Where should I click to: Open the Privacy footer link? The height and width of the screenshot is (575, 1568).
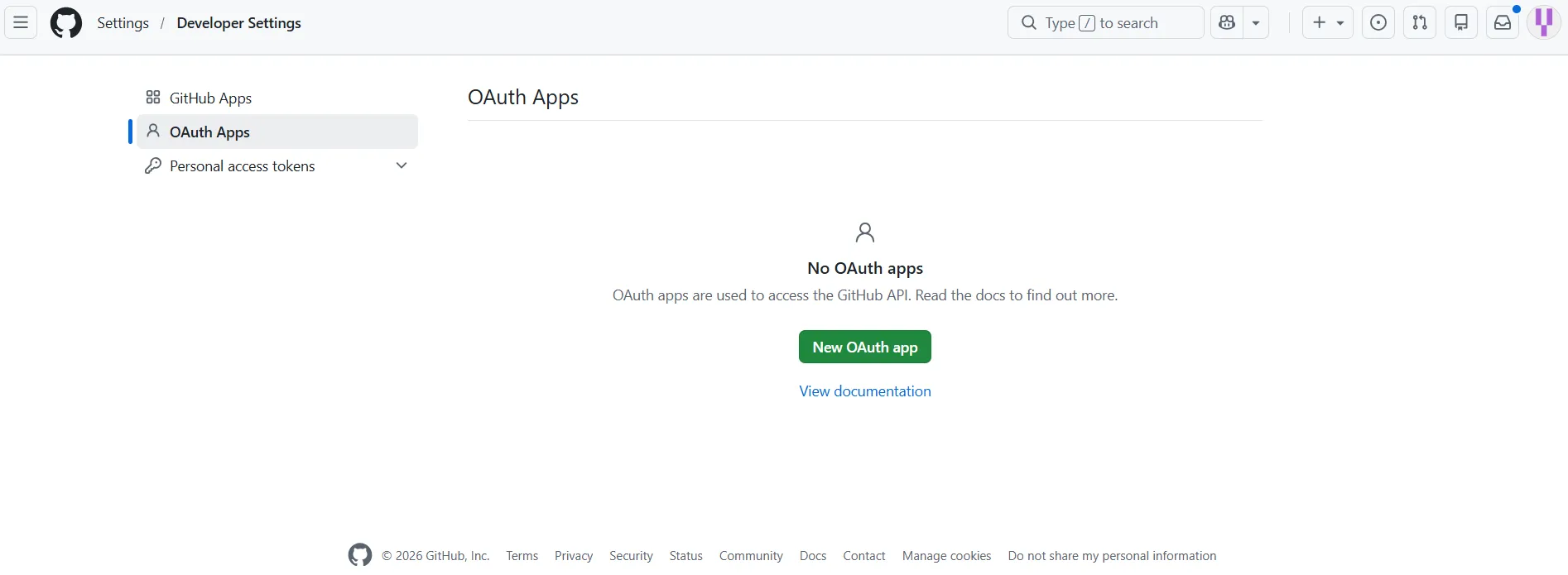pos(574,556)
